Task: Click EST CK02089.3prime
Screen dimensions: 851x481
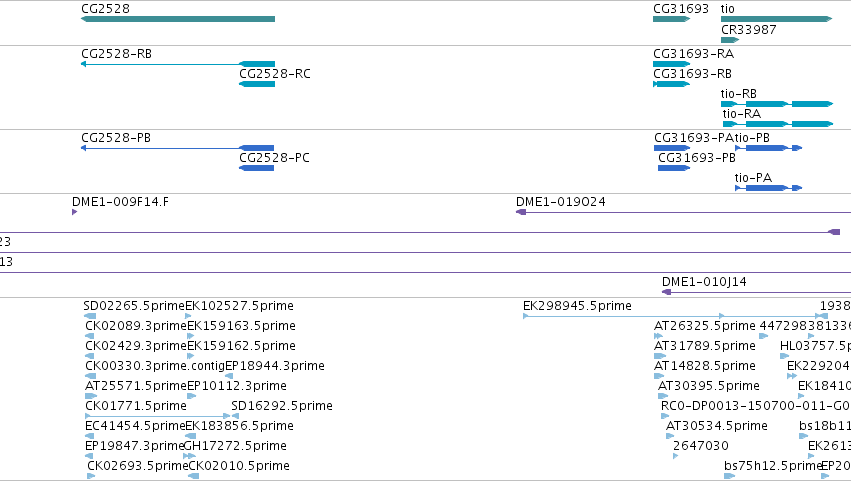Action: (x=136, y=326)
